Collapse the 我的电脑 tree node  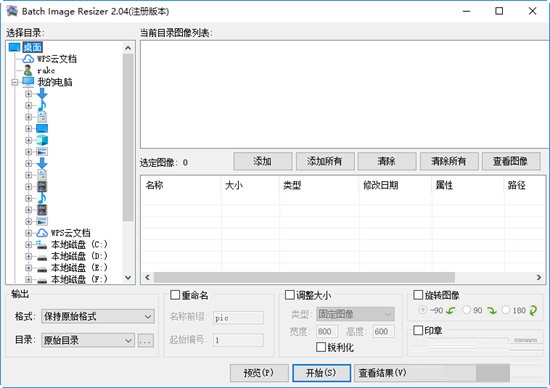tap(15, 82)
